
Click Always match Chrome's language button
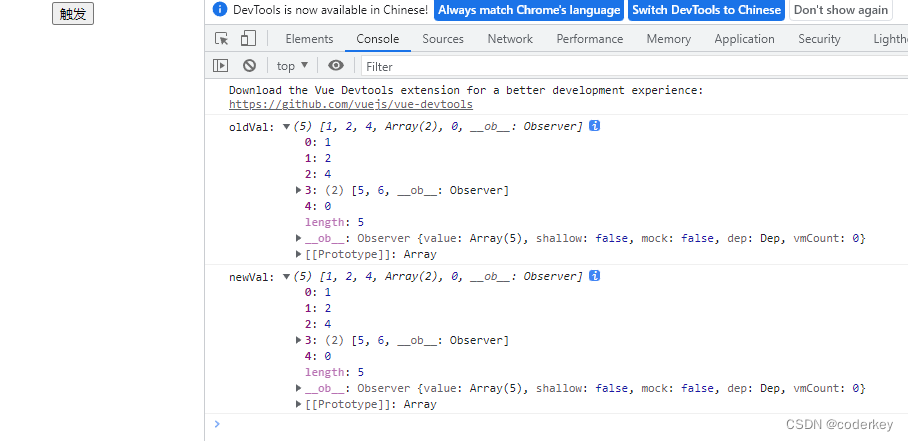click(x=529, y=10)
